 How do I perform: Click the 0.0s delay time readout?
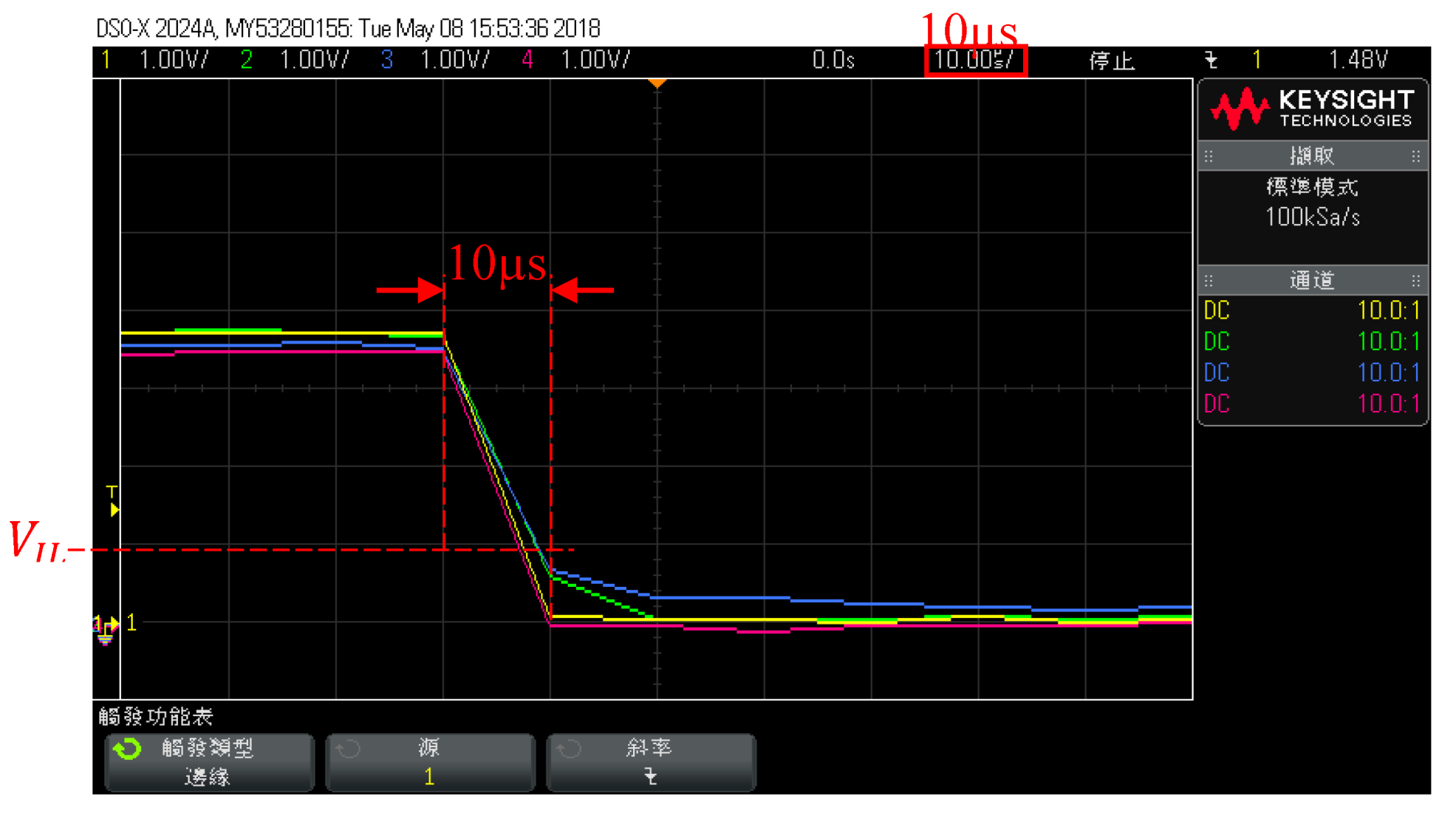click(833, 60)
